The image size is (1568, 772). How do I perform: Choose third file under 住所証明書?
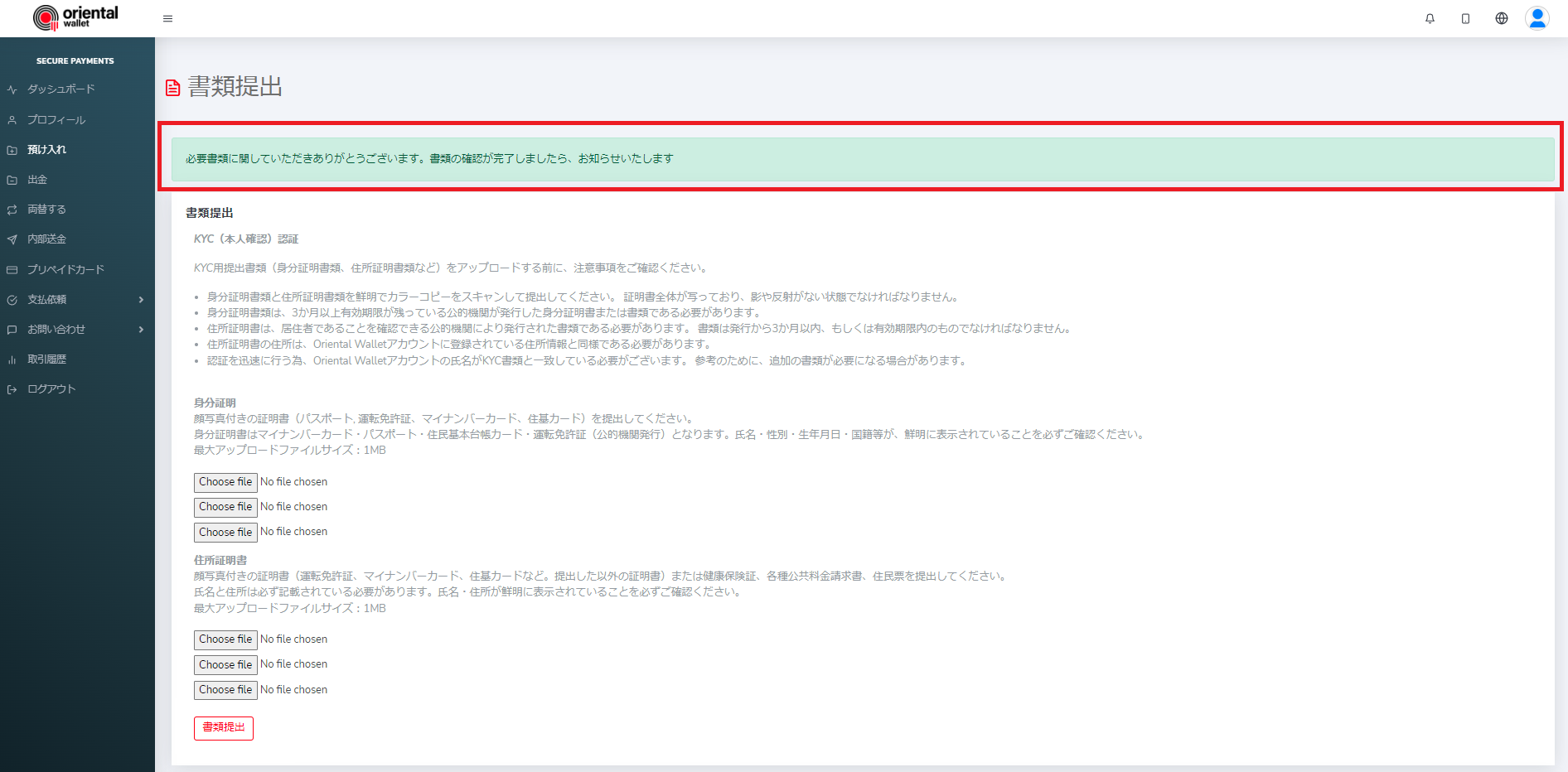(225, 690)
